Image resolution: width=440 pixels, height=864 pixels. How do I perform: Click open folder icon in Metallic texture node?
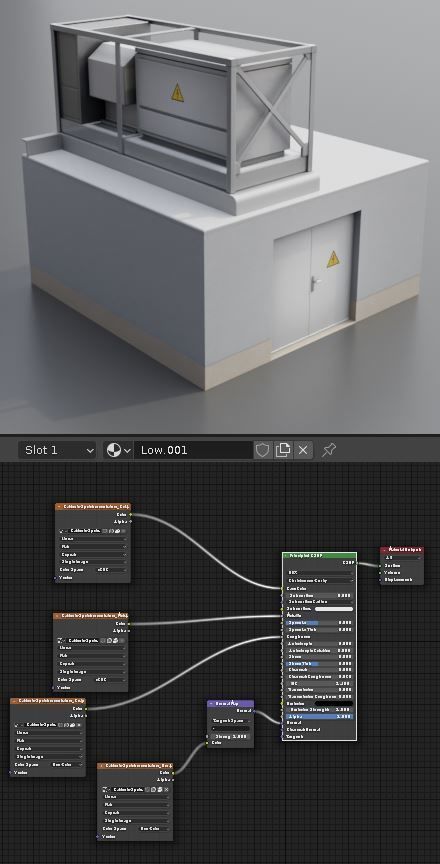coord(115,641)
